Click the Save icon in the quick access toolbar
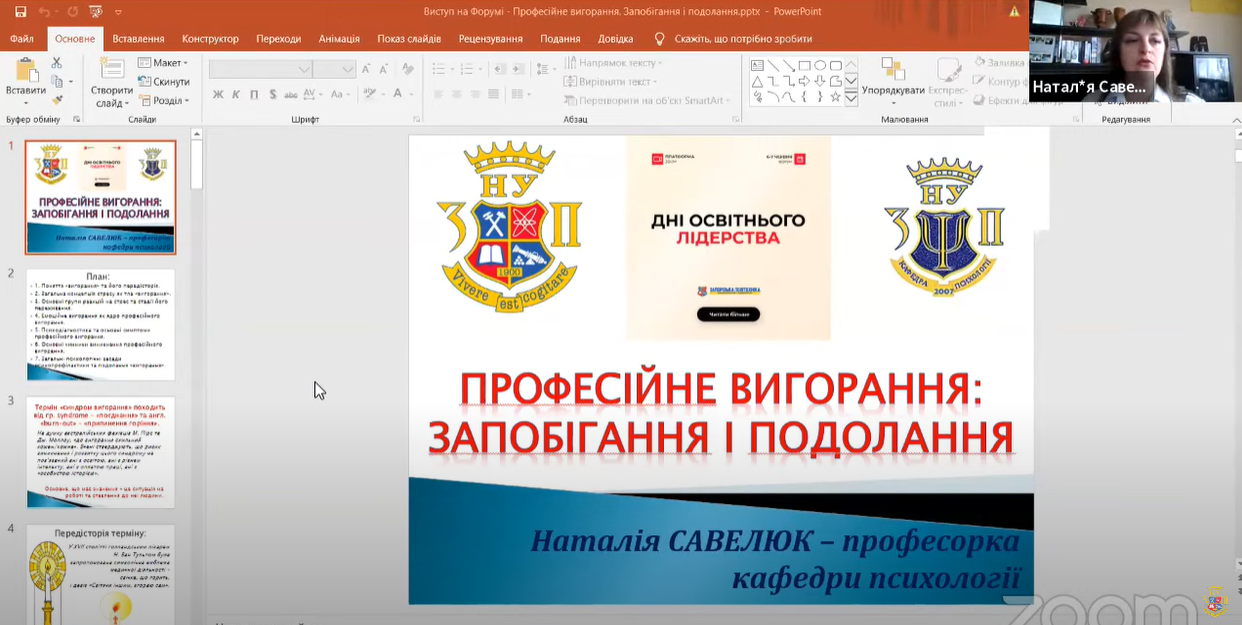The width and height of the screenshot is (1242, 625). 20,11
